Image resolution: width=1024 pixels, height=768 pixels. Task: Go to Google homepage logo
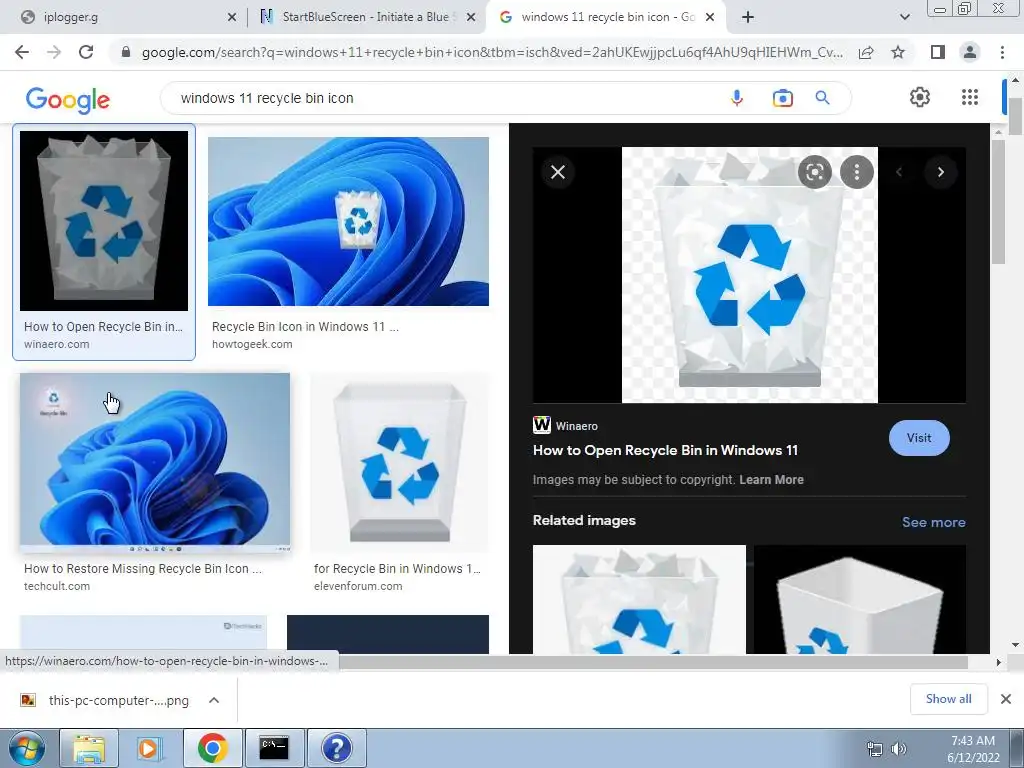67,99
